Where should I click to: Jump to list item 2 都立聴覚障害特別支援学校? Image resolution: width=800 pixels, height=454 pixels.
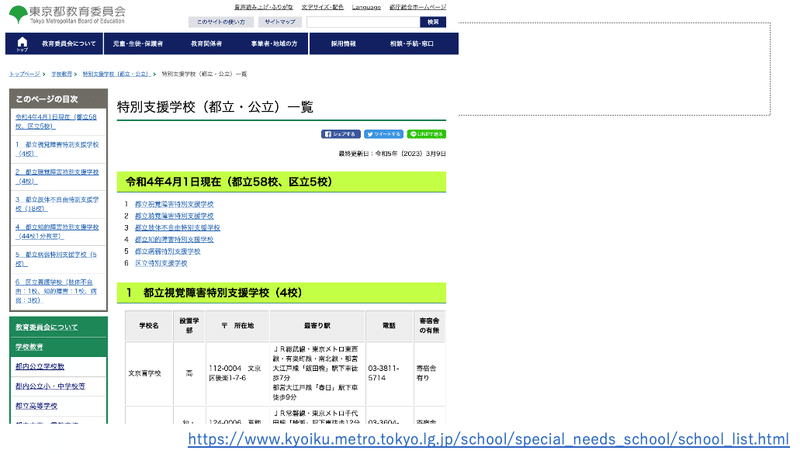(x=174, y=216)
